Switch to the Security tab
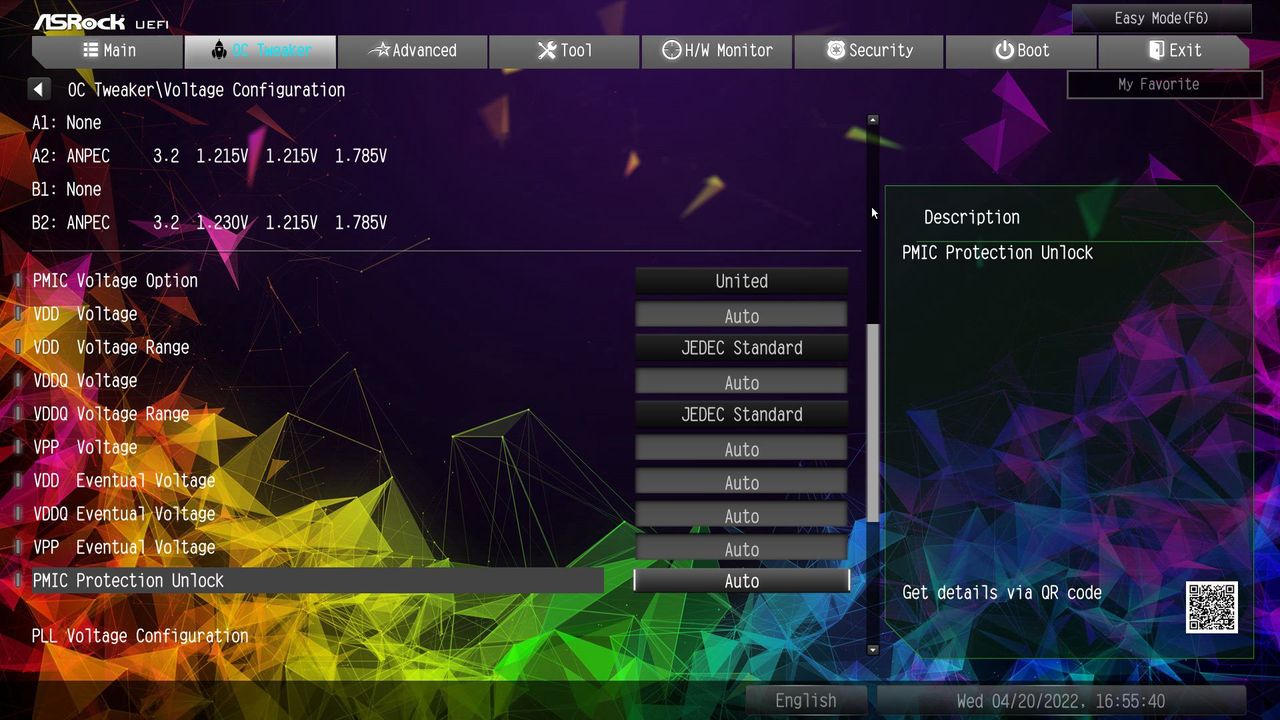The width and height of the screenshot is (1280, 720). click(869, 51)
